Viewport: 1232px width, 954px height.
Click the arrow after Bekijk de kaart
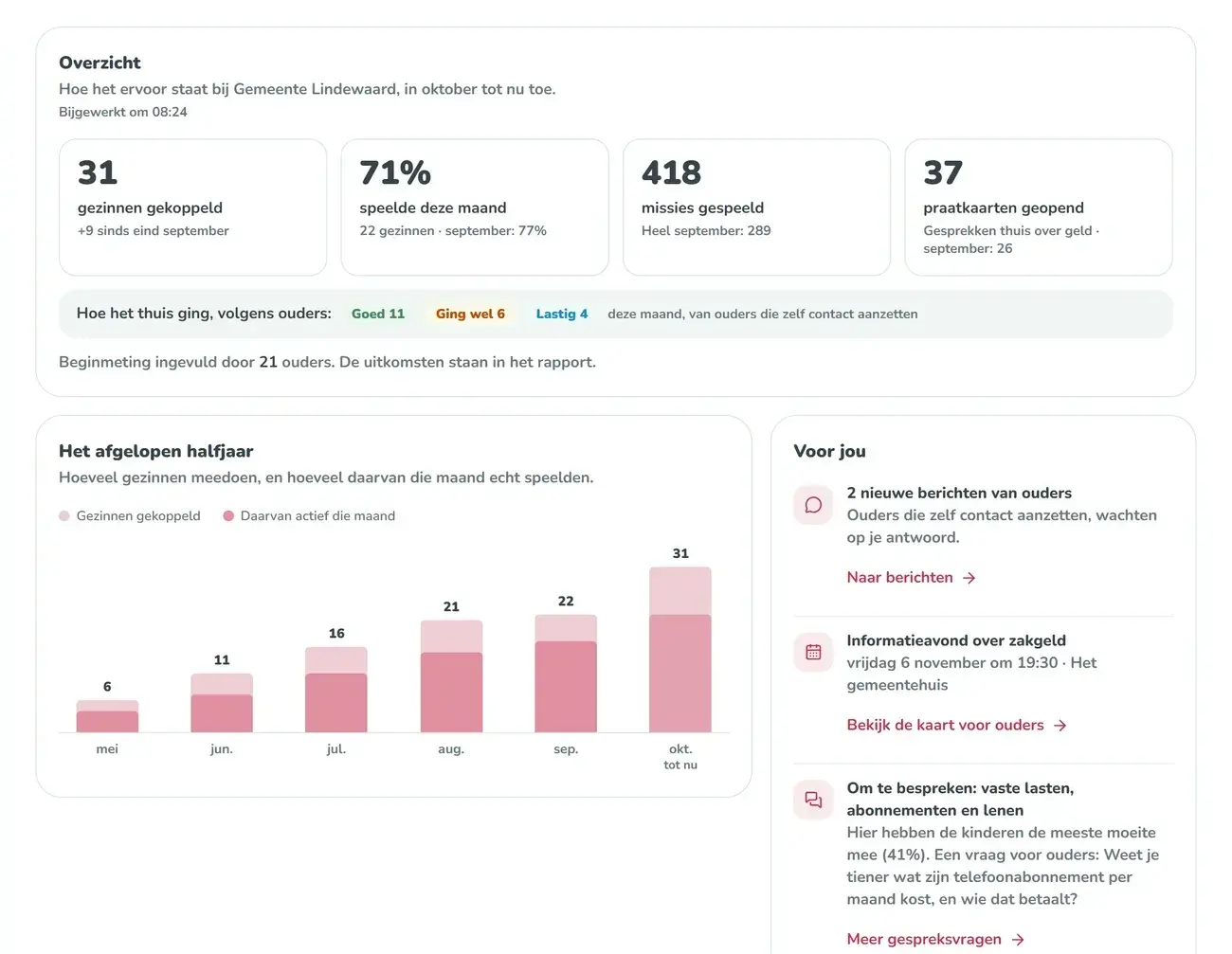[x=1060, y=726]
